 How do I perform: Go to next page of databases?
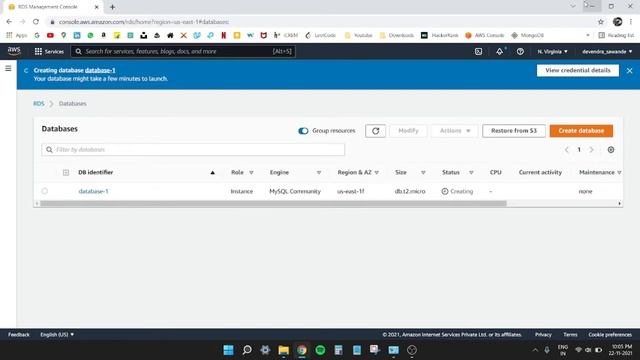click(x=591, y=150)
